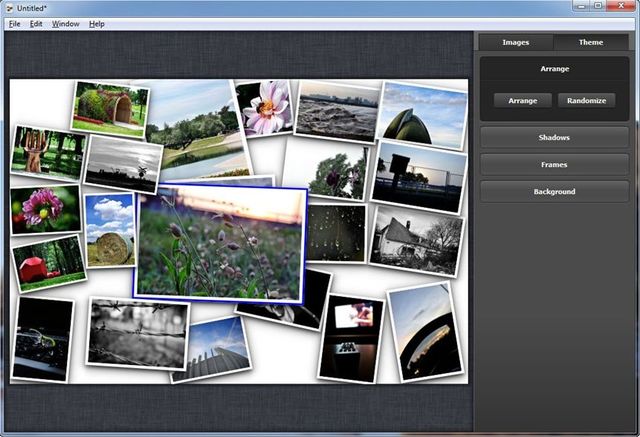Maximize the Untitled window
This screenshot has width=640, height=437.
click(598, 6)
